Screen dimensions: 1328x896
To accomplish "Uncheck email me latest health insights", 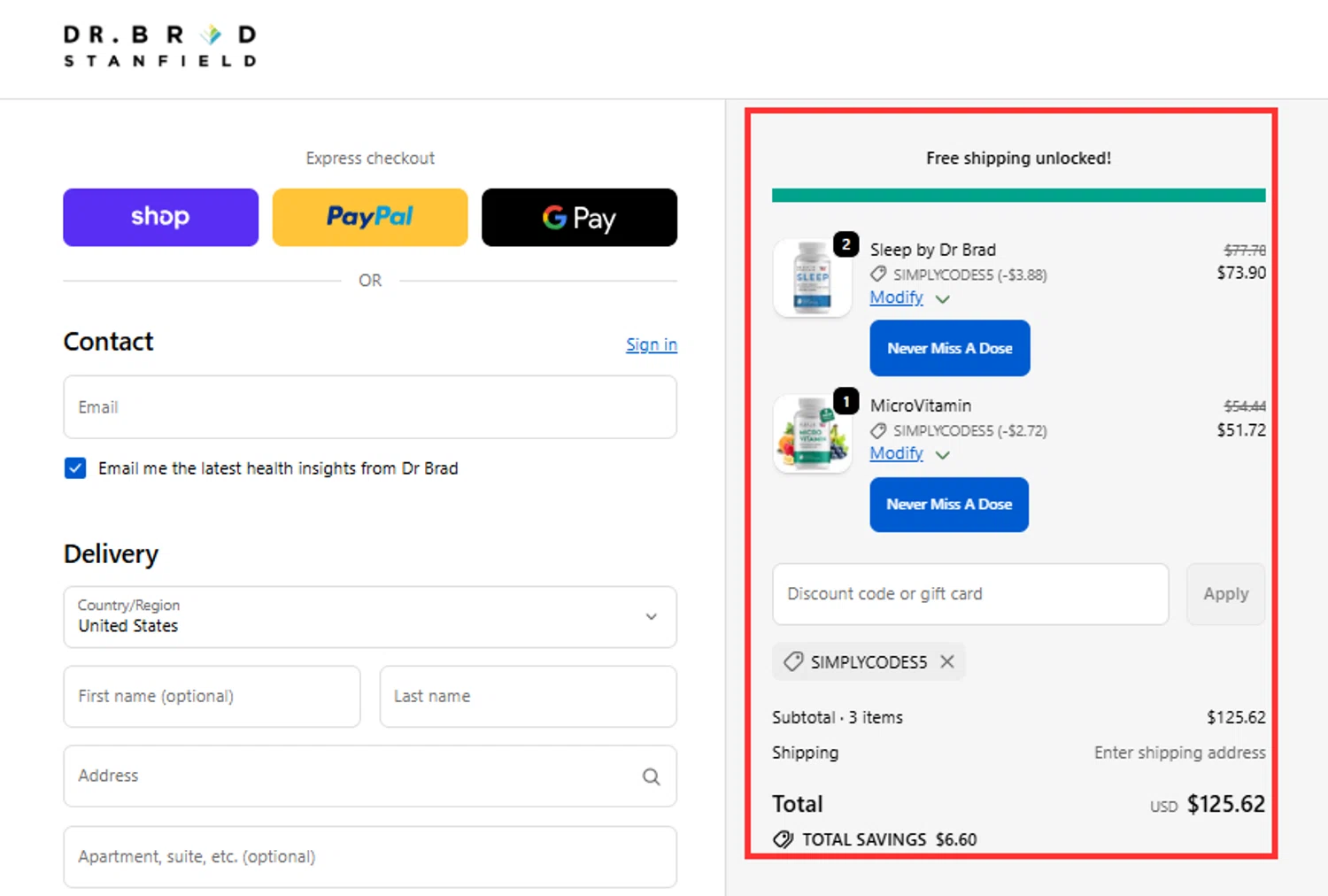I will [x=75, y=468].
